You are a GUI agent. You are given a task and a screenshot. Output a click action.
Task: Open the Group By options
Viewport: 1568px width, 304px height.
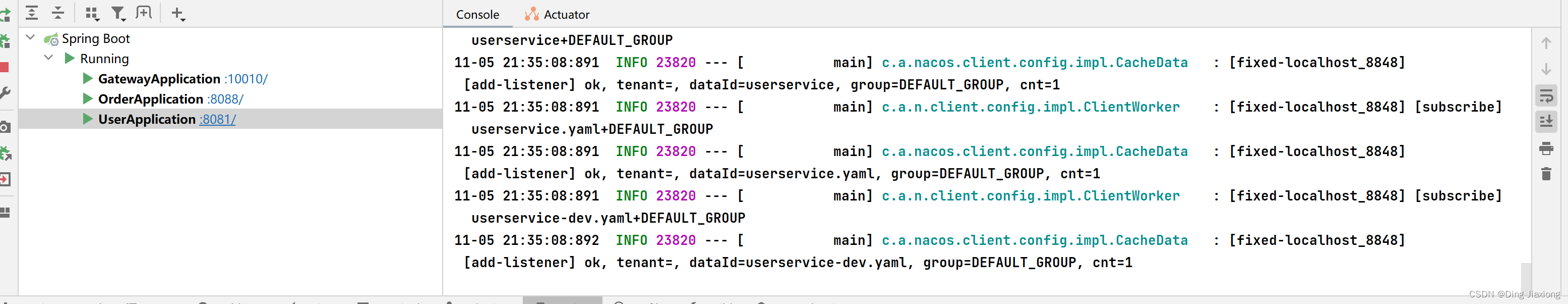tap(92, 14)
